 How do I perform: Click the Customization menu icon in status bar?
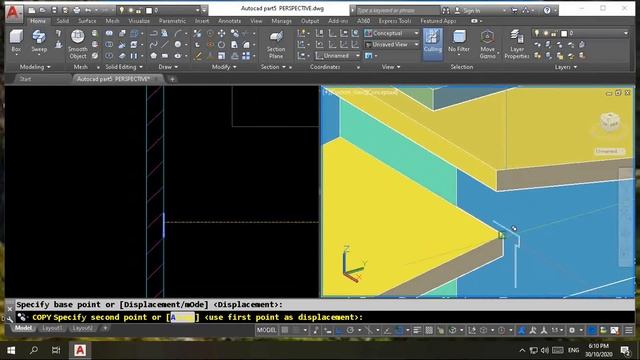click(629, 330)
